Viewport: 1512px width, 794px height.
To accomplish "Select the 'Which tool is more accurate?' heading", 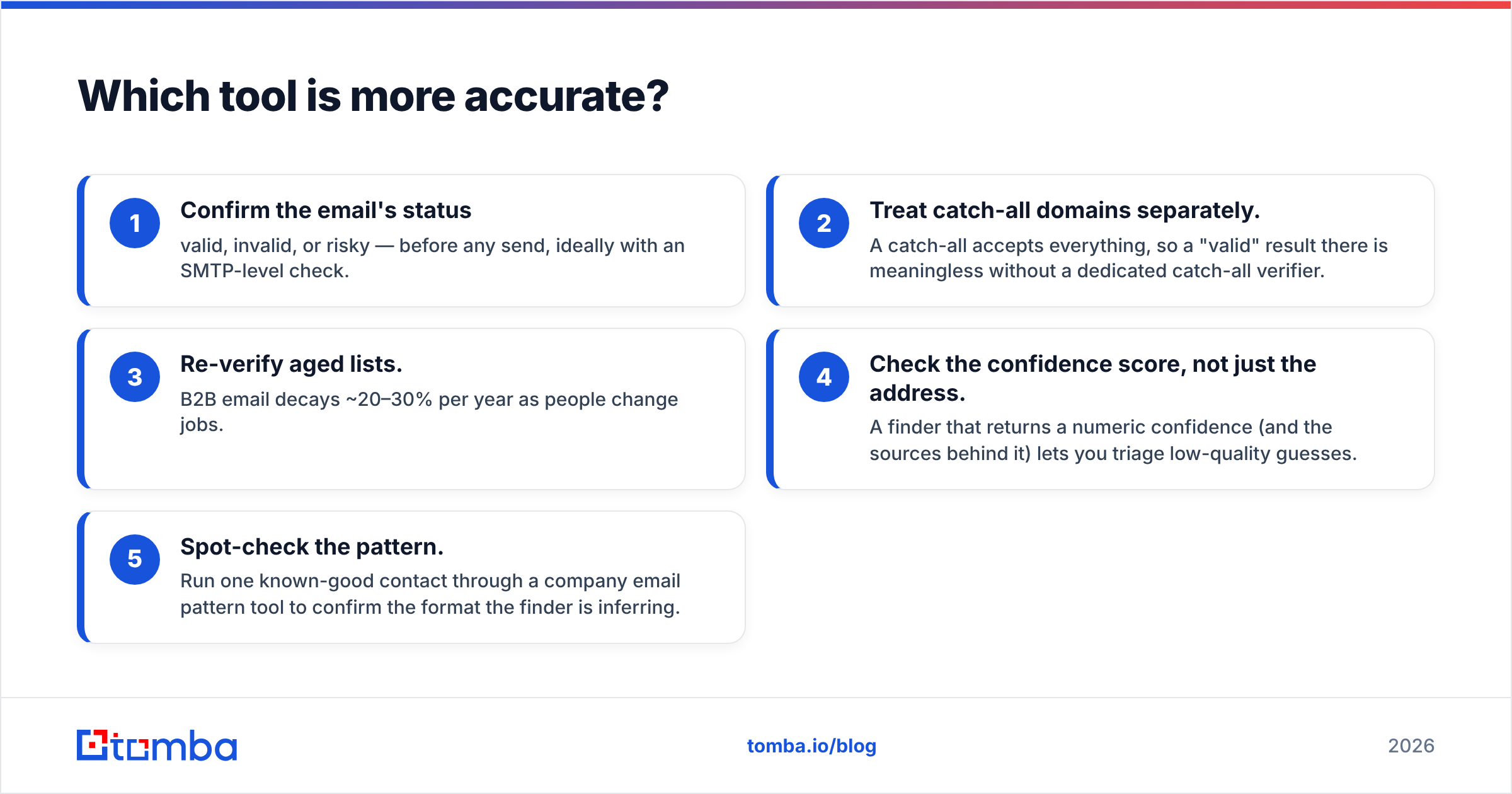I will click(x=373, y=96).
